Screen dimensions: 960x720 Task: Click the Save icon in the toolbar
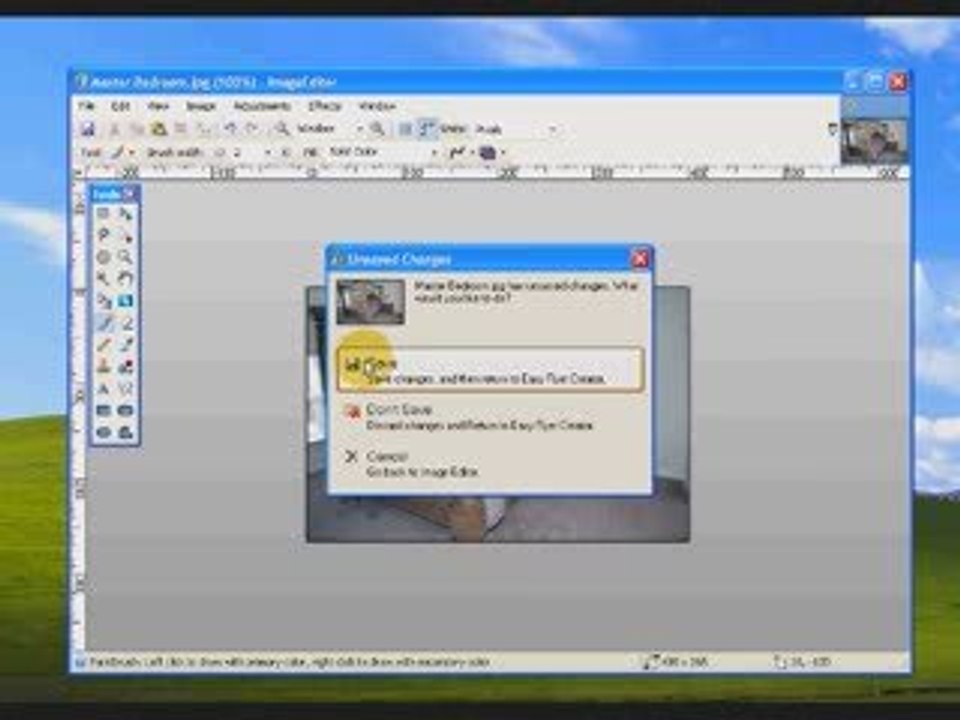coord(88,129)
